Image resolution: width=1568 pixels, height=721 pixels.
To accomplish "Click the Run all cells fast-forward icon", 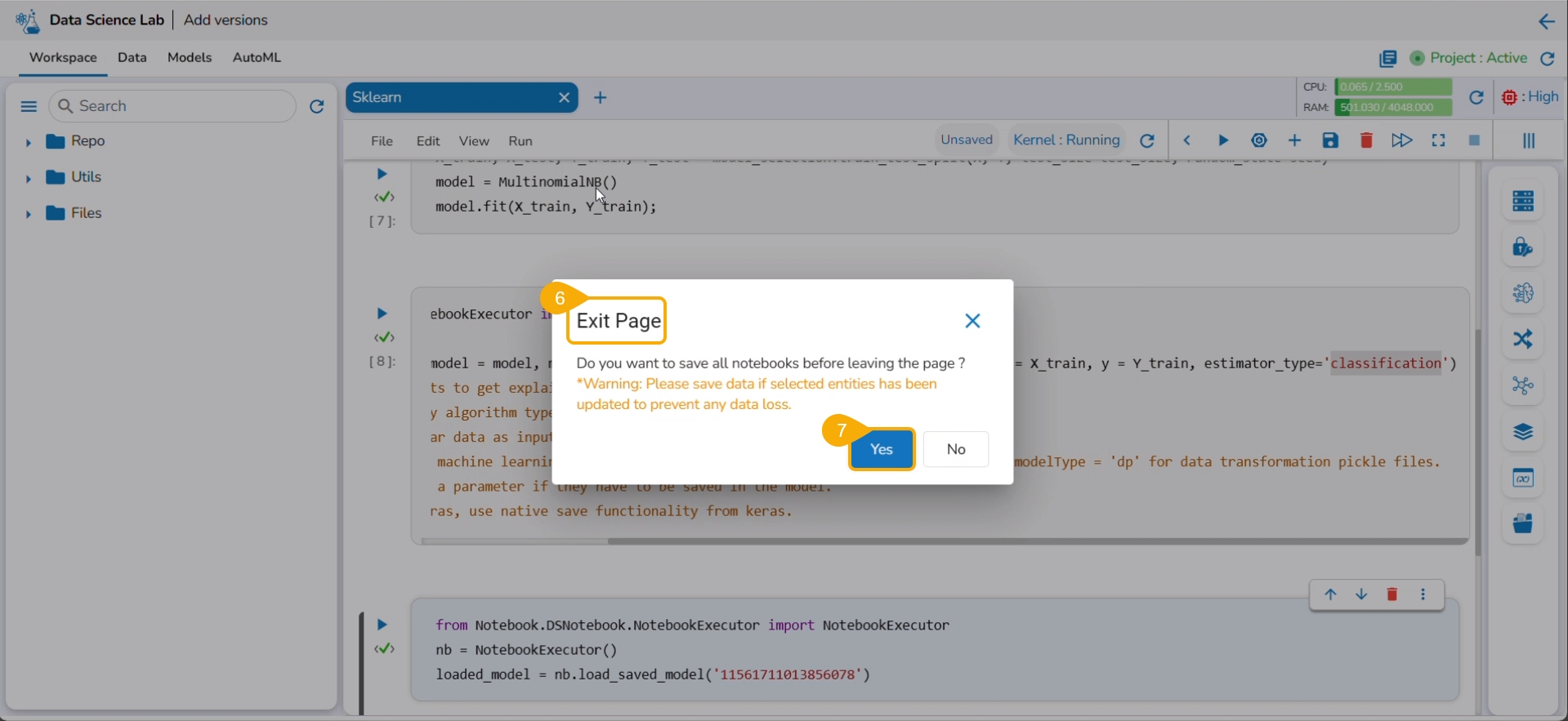I will coord(1401,140).
